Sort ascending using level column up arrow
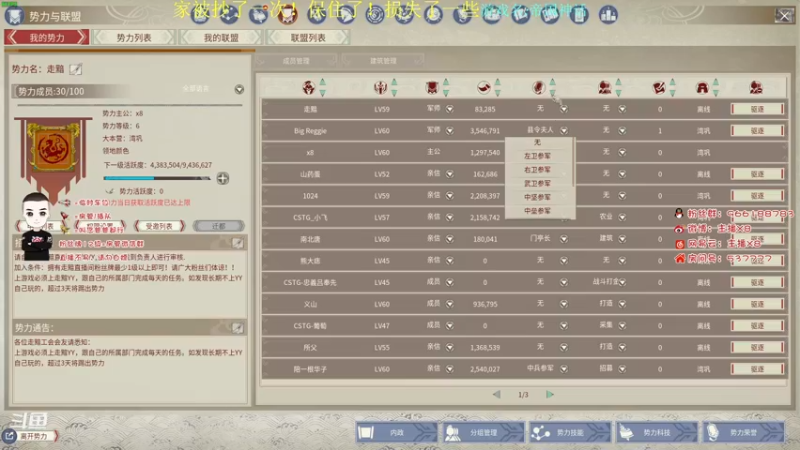The image size is (800, 450). [394, 82]
